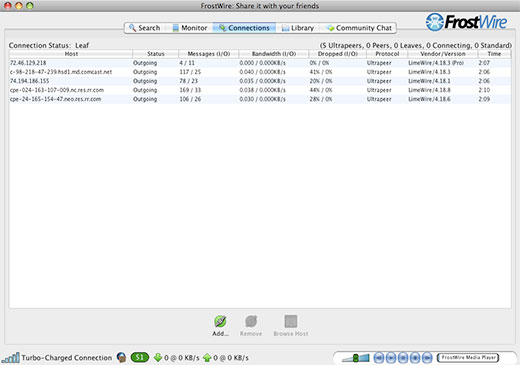Viewport: 520px width, 365px height.
Task: Go to the Library tab
Action: [x=298, y=28]
